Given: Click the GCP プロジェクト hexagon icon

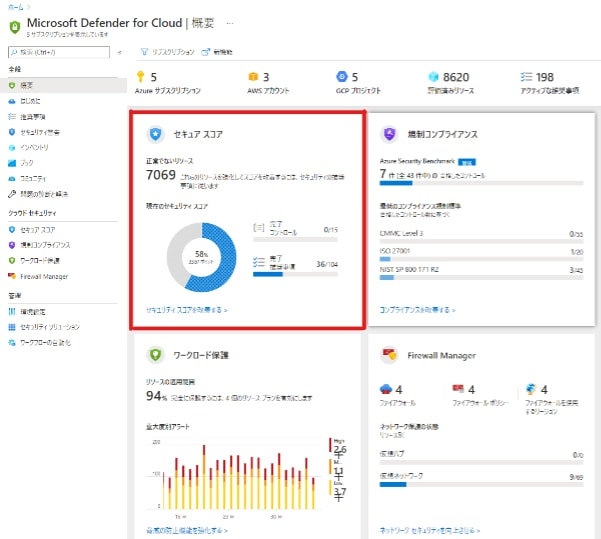Looking at the screenshot, I should point(342,76).
